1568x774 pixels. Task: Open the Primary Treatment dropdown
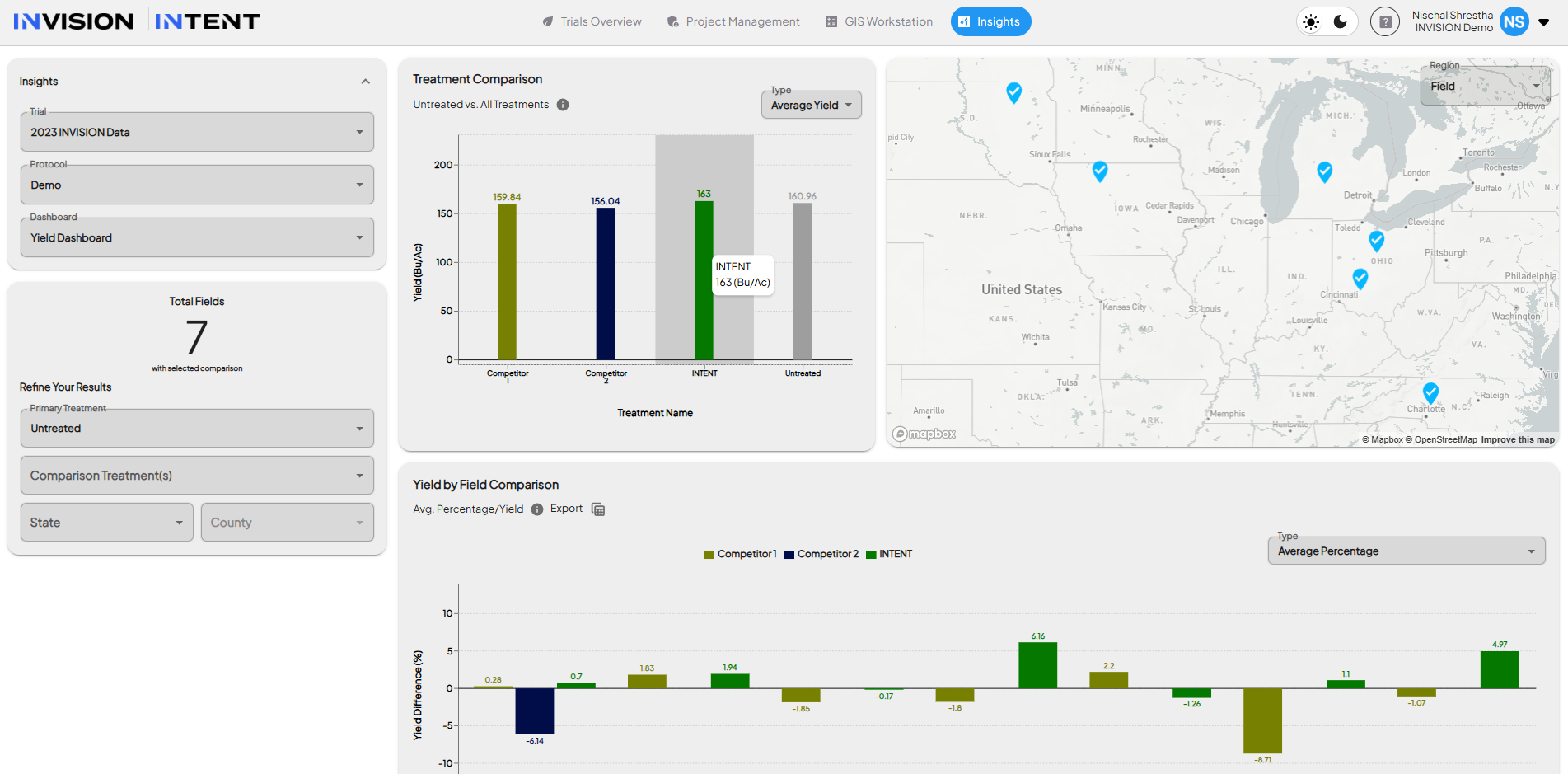coord(197,429)
